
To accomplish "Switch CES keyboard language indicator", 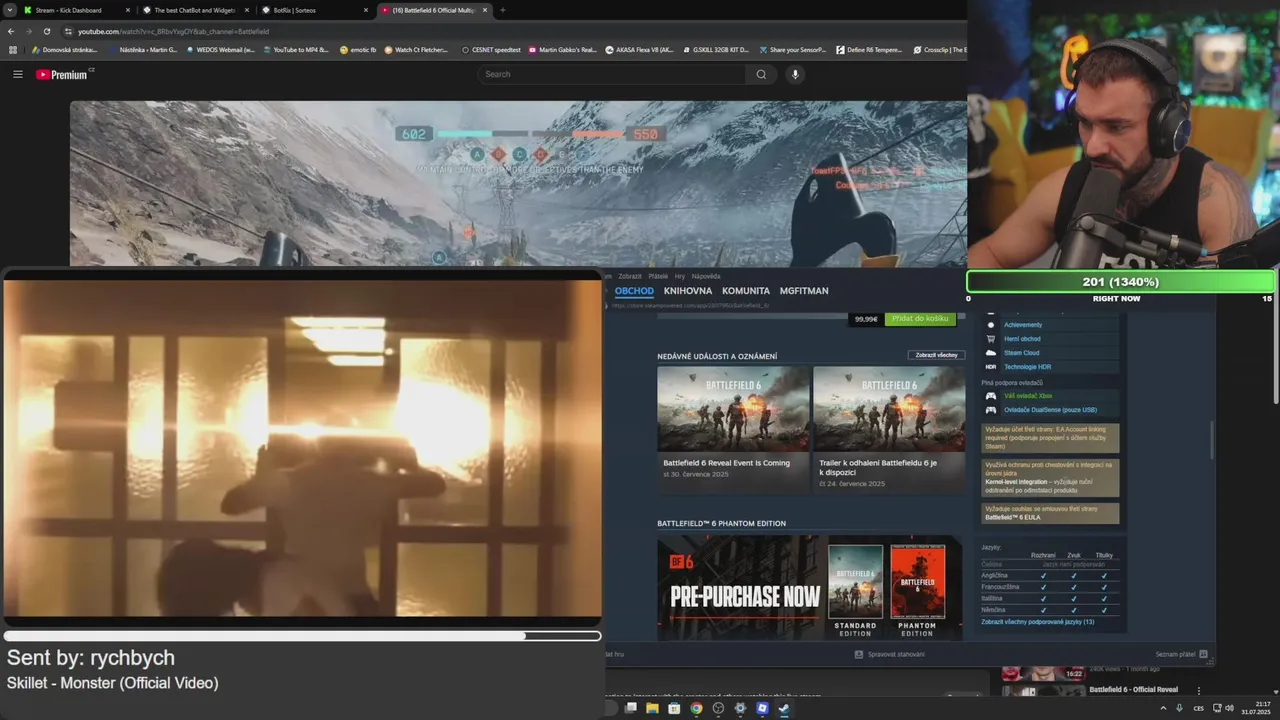I will 1198,708.
